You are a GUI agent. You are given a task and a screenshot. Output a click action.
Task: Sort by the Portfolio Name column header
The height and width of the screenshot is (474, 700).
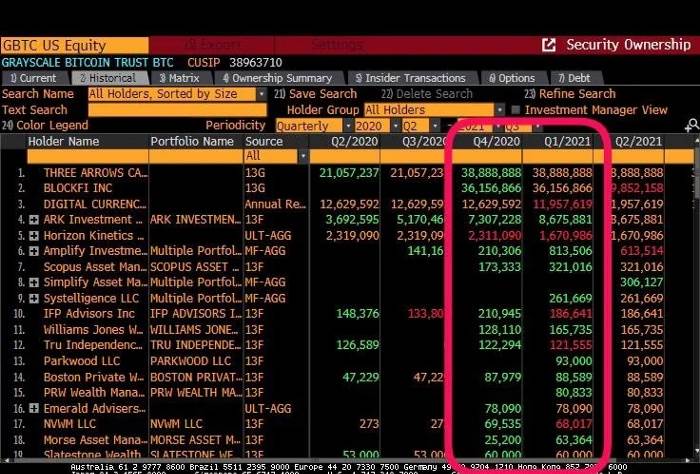192,141
